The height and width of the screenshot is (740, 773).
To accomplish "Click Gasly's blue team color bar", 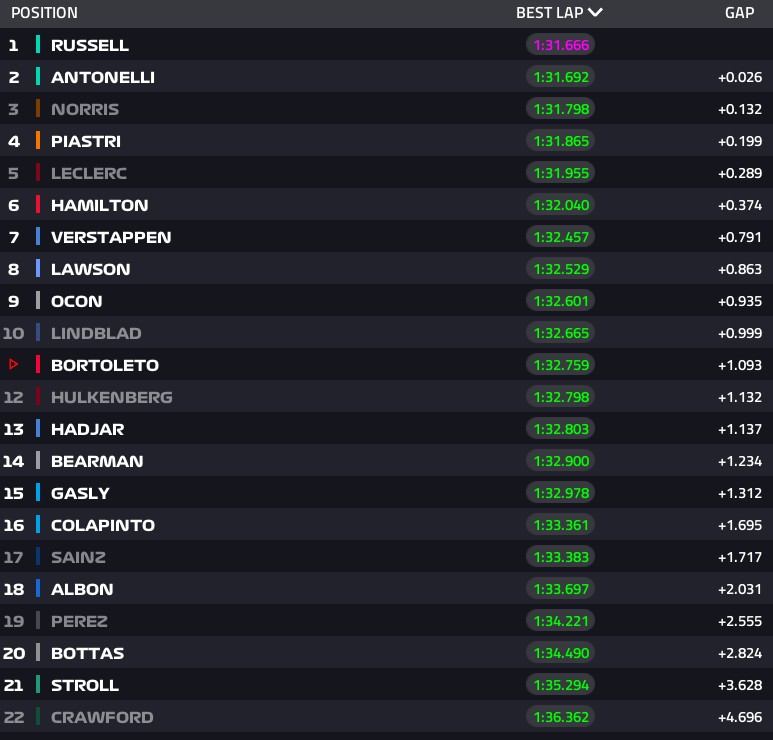I will [37, 493].
